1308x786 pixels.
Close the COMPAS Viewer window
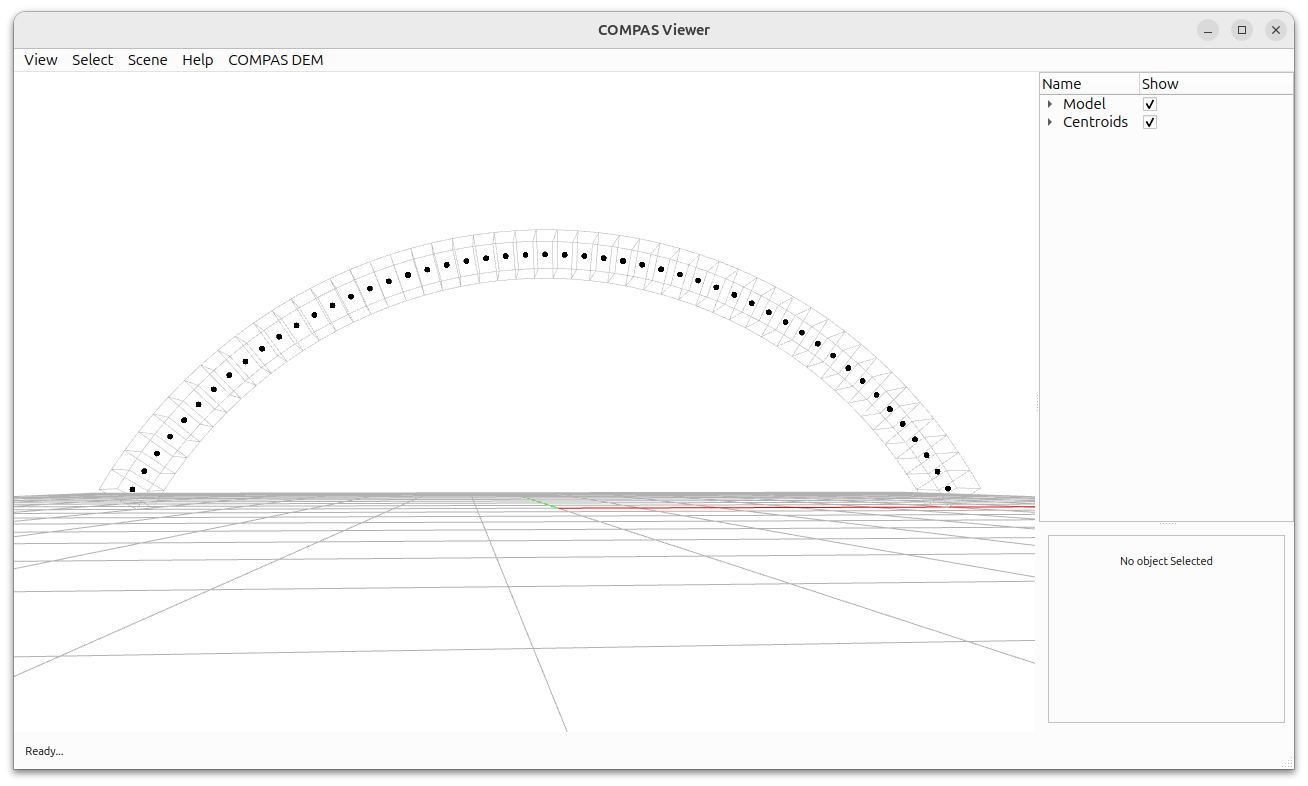(1276, 30)
